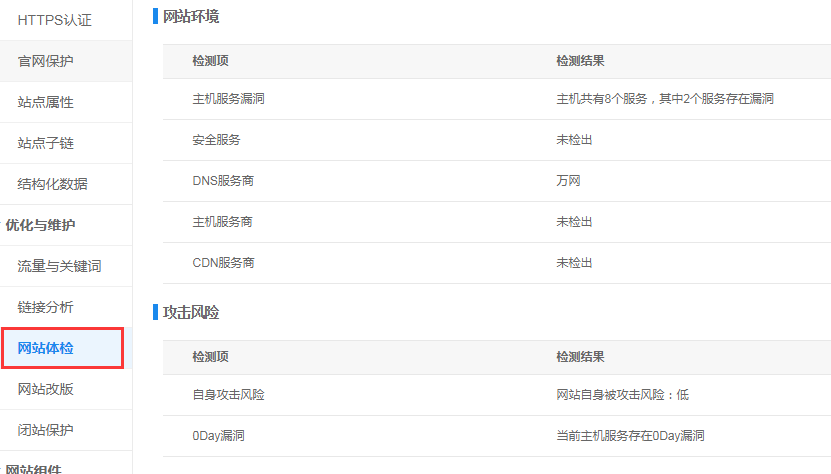This screenshot has height=474, width=831.
Task: Click the 攻击风险 section heading
Action: pos(191,312)
